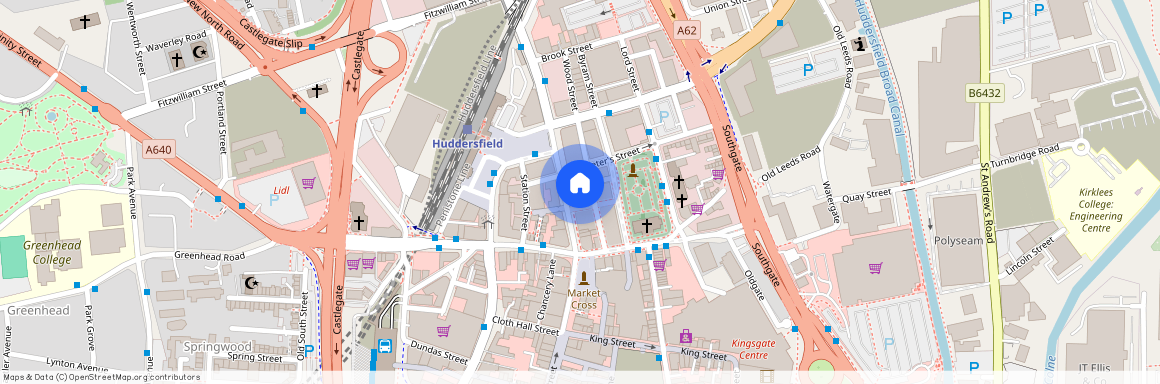Select the monument icon in St Peter's gardens
Screen dimensions: 1160x384
click(x=633, y=171)
